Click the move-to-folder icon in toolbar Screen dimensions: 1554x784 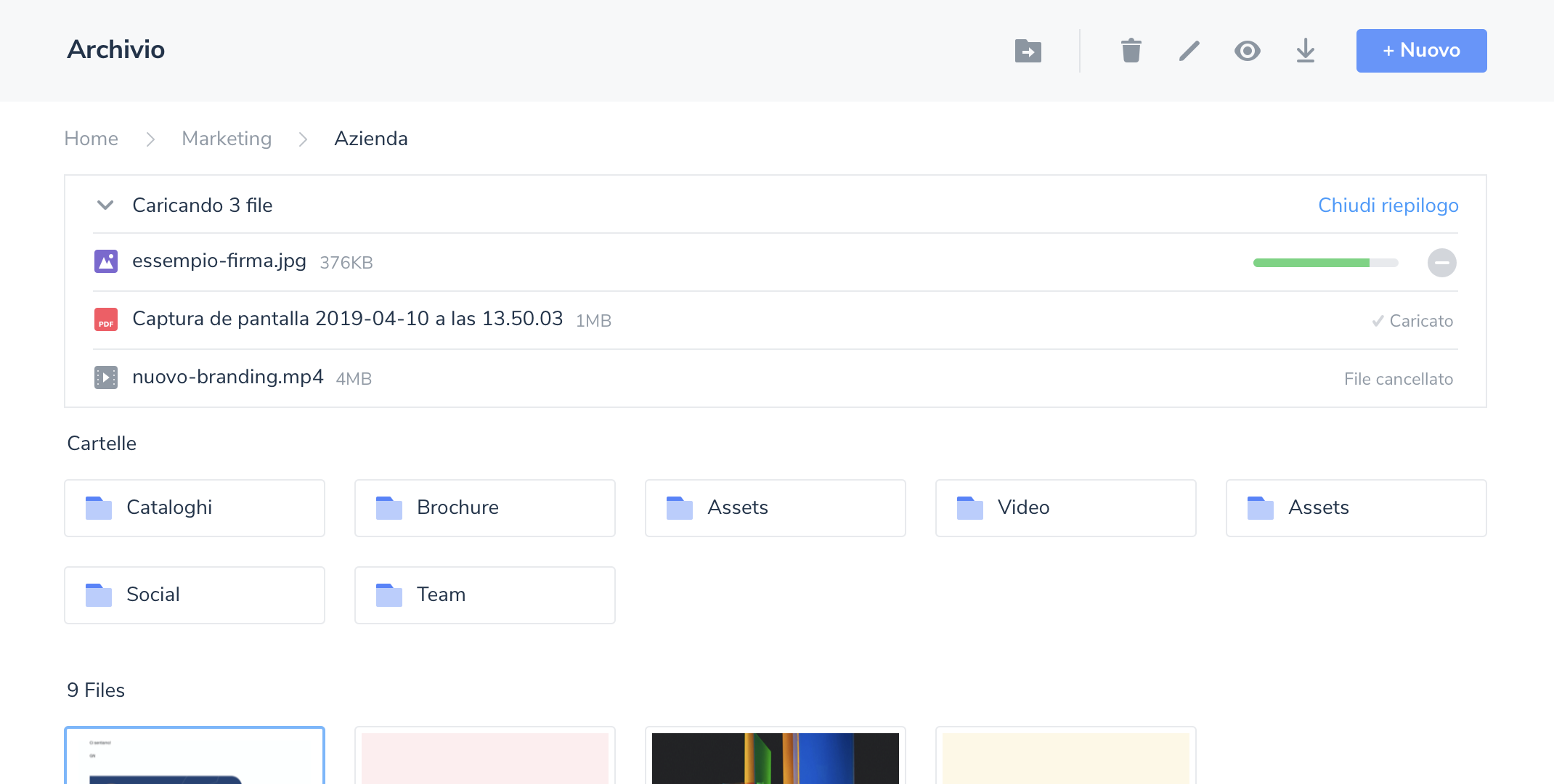coord(1028,51)
